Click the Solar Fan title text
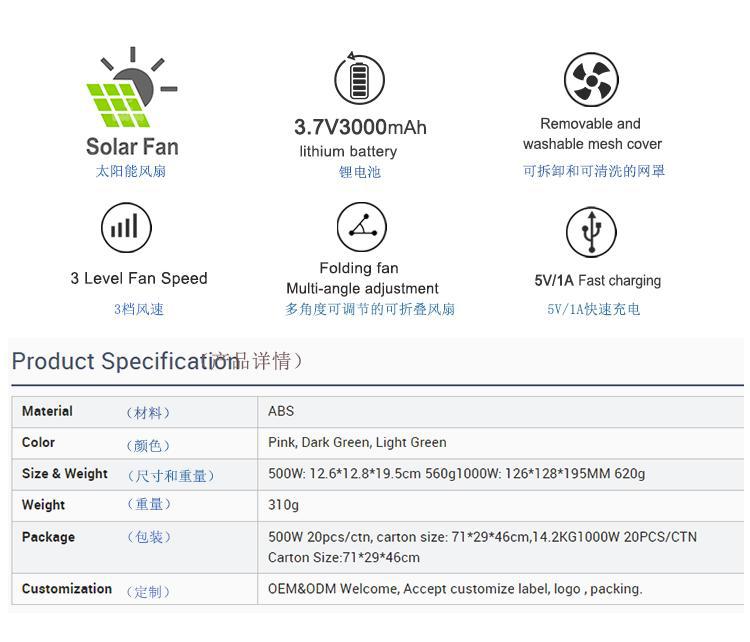Viewport: 750px width, 642px height. coord(132,147)
